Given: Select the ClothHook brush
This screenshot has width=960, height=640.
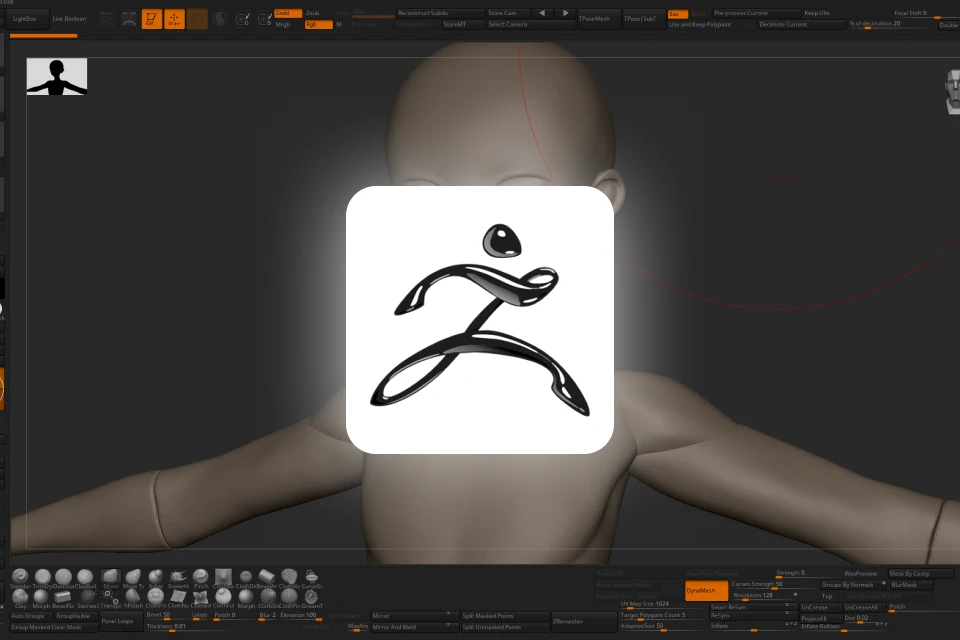Looking at the screenshot, I should pos(289,576).
